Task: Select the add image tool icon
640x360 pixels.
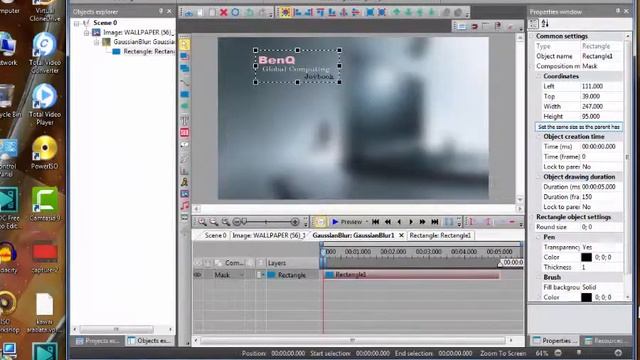Action: tap(184, 194)
